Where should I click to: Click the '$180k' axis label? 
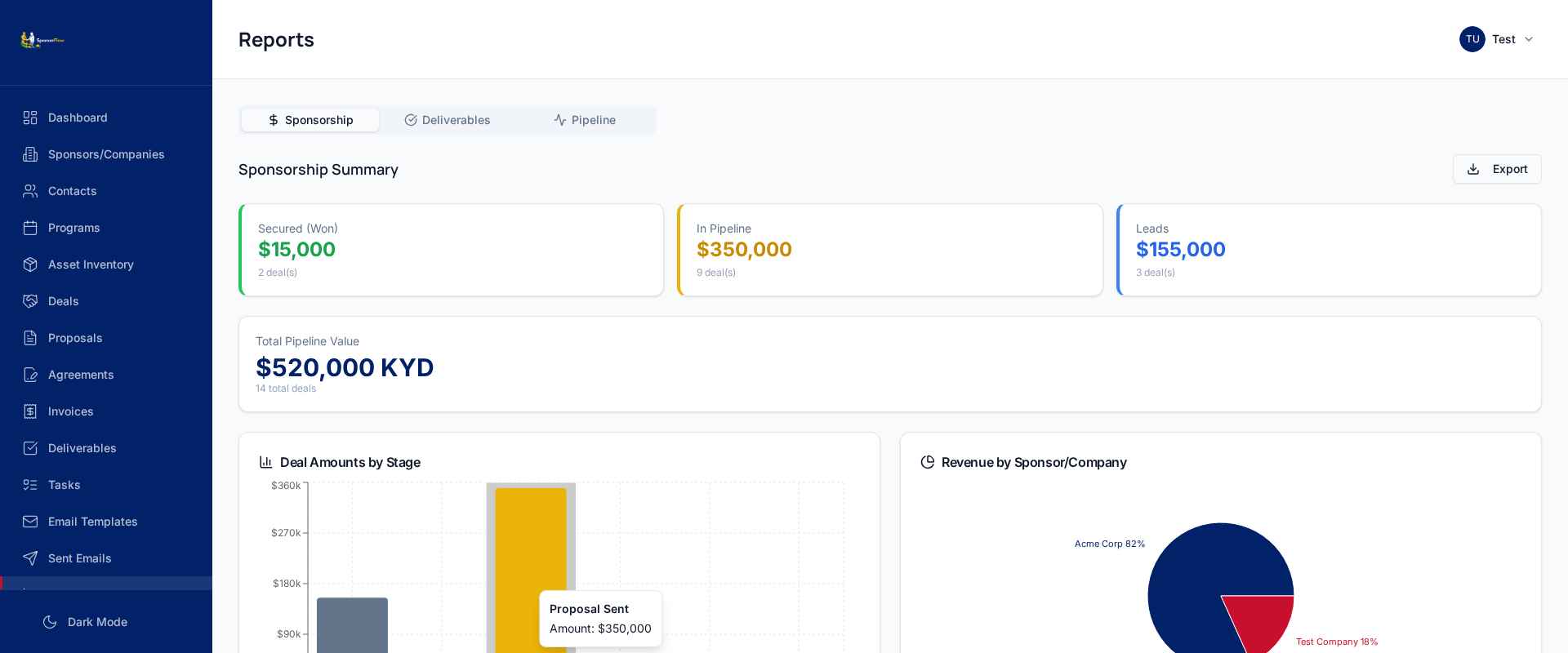point(287,584)
